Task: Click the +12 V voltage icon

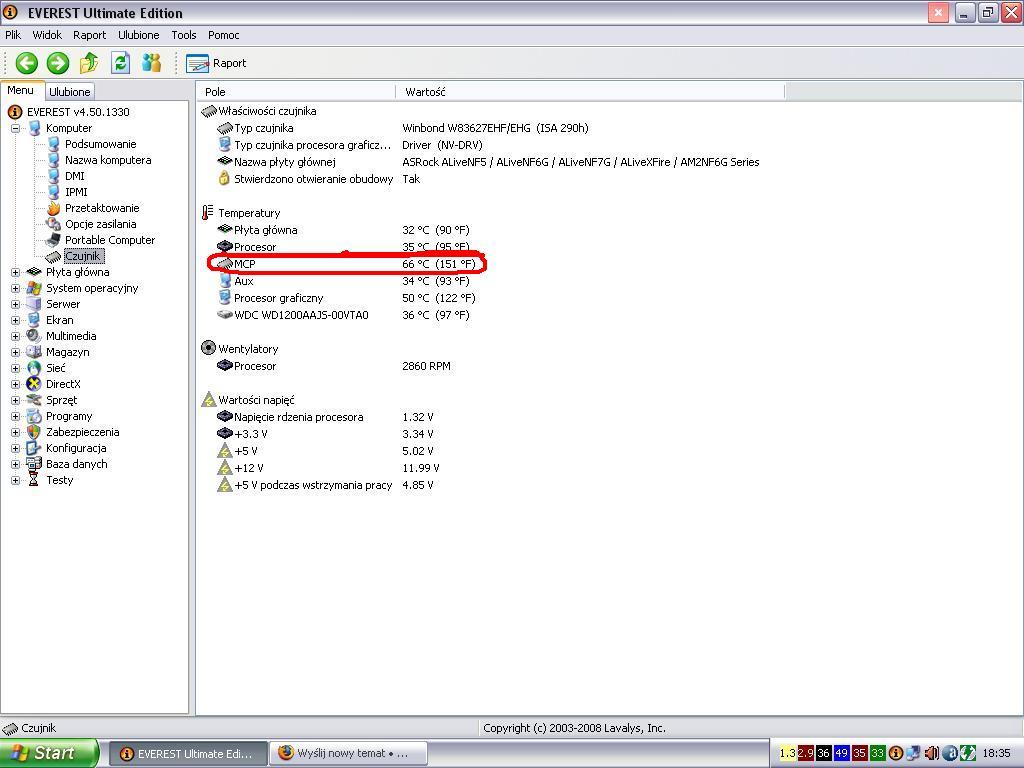Action: 225,468
